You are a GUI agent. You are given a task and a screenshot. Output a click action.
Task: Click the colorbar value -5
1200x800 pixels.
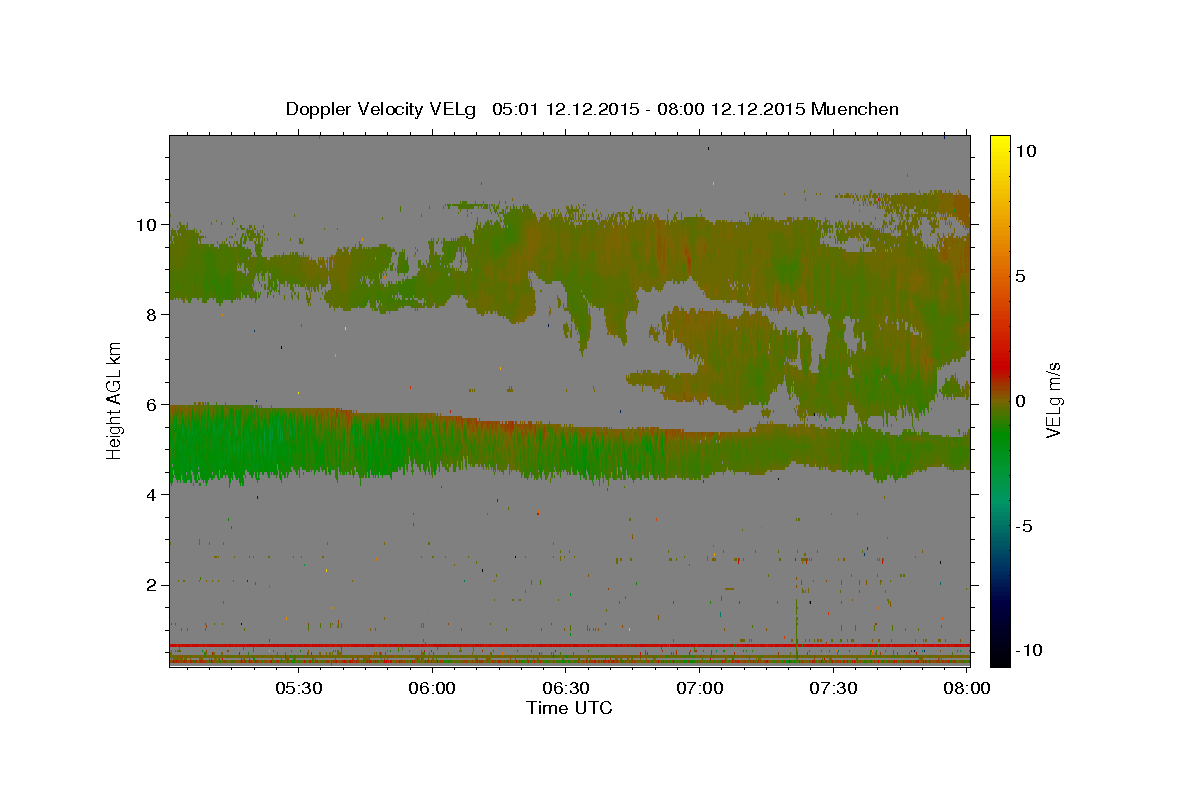[x=1025, y=526]
